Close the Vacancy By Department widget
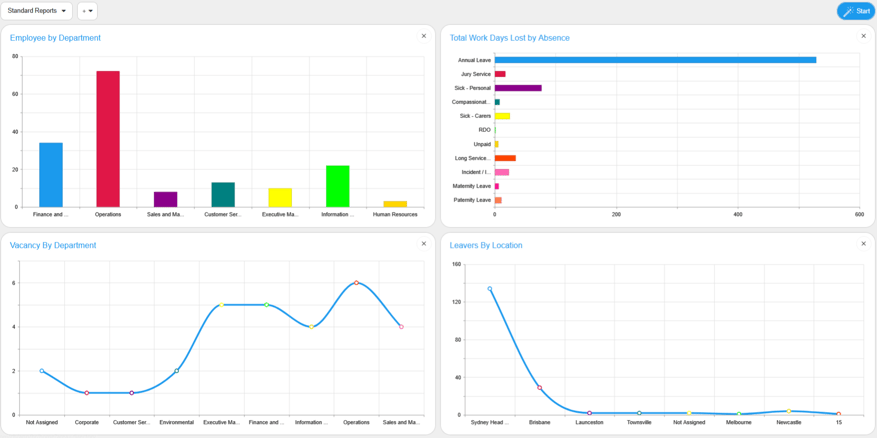Image resolution: width=877 pixels, height=438 pixels. (424, 244)
